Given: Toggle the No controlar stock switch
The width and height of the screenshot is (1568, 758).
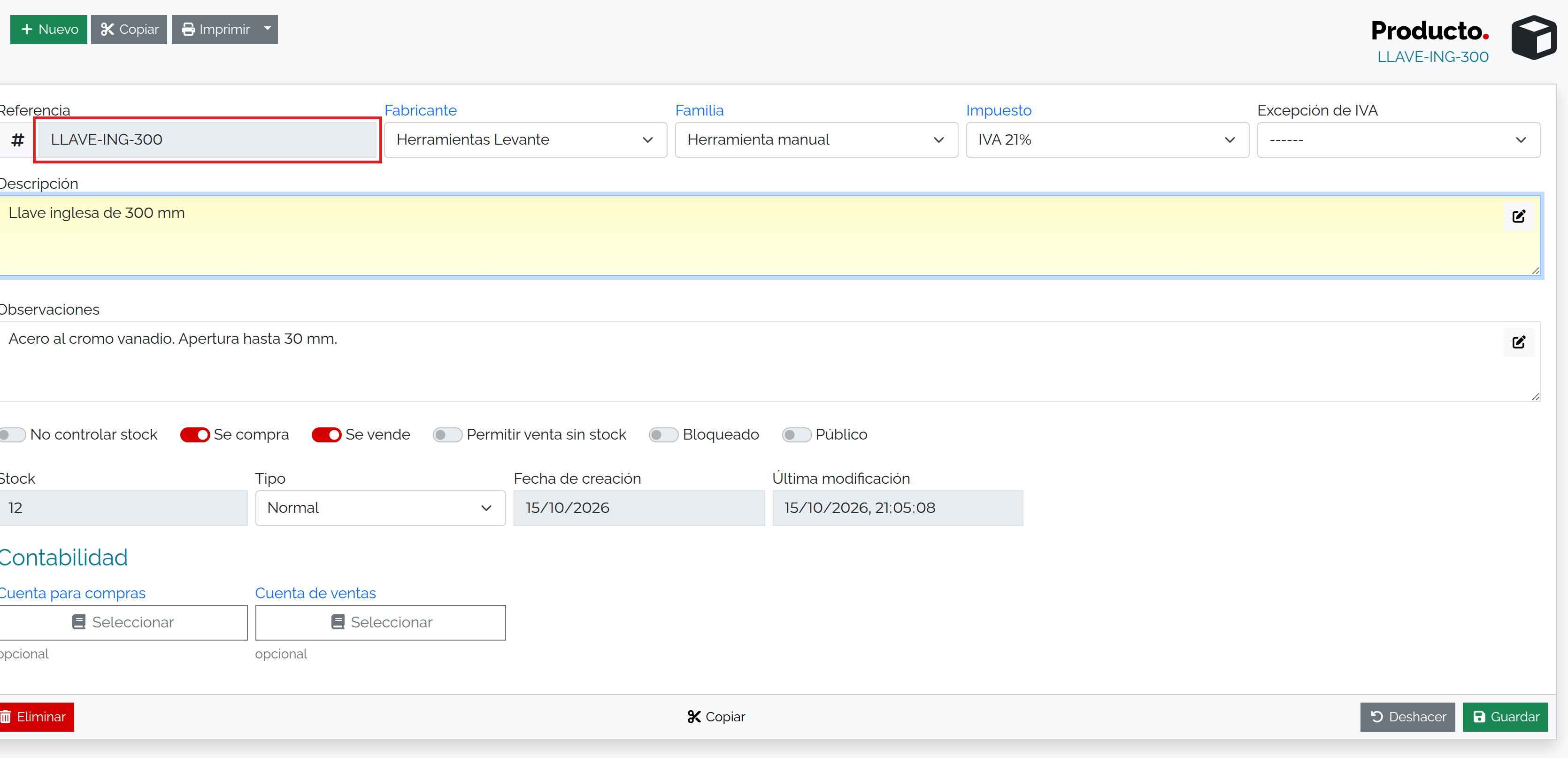Looking at the screenshot, I should 12,435.
